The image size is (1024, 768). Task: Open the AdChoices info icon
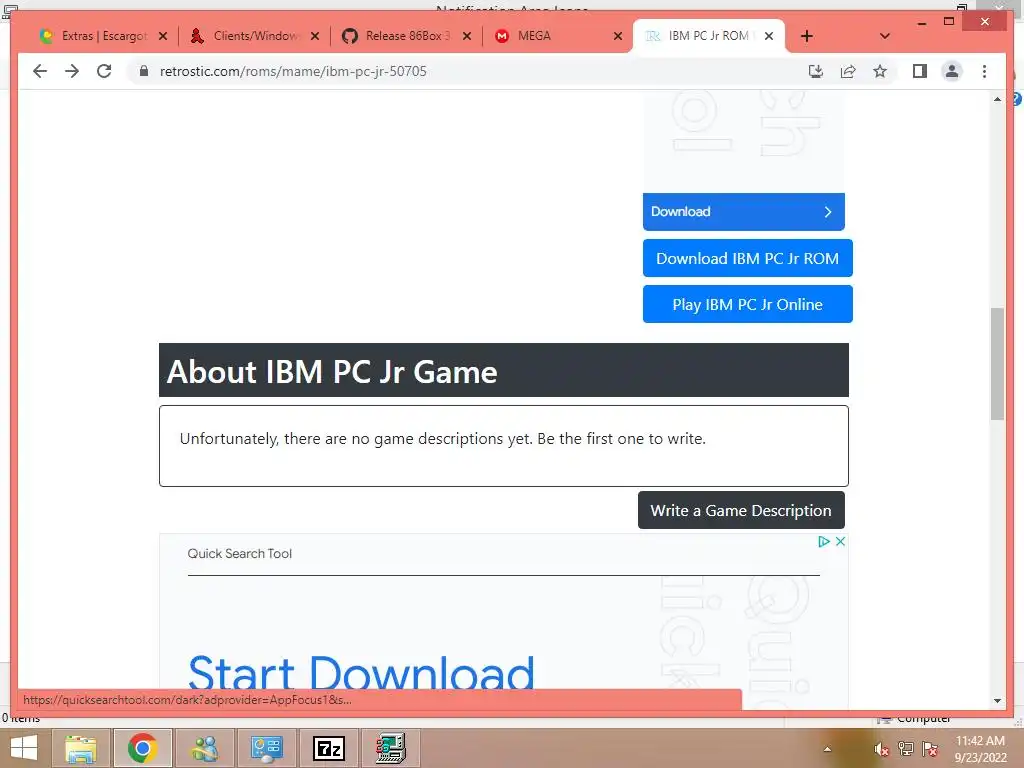pos(824,541)
